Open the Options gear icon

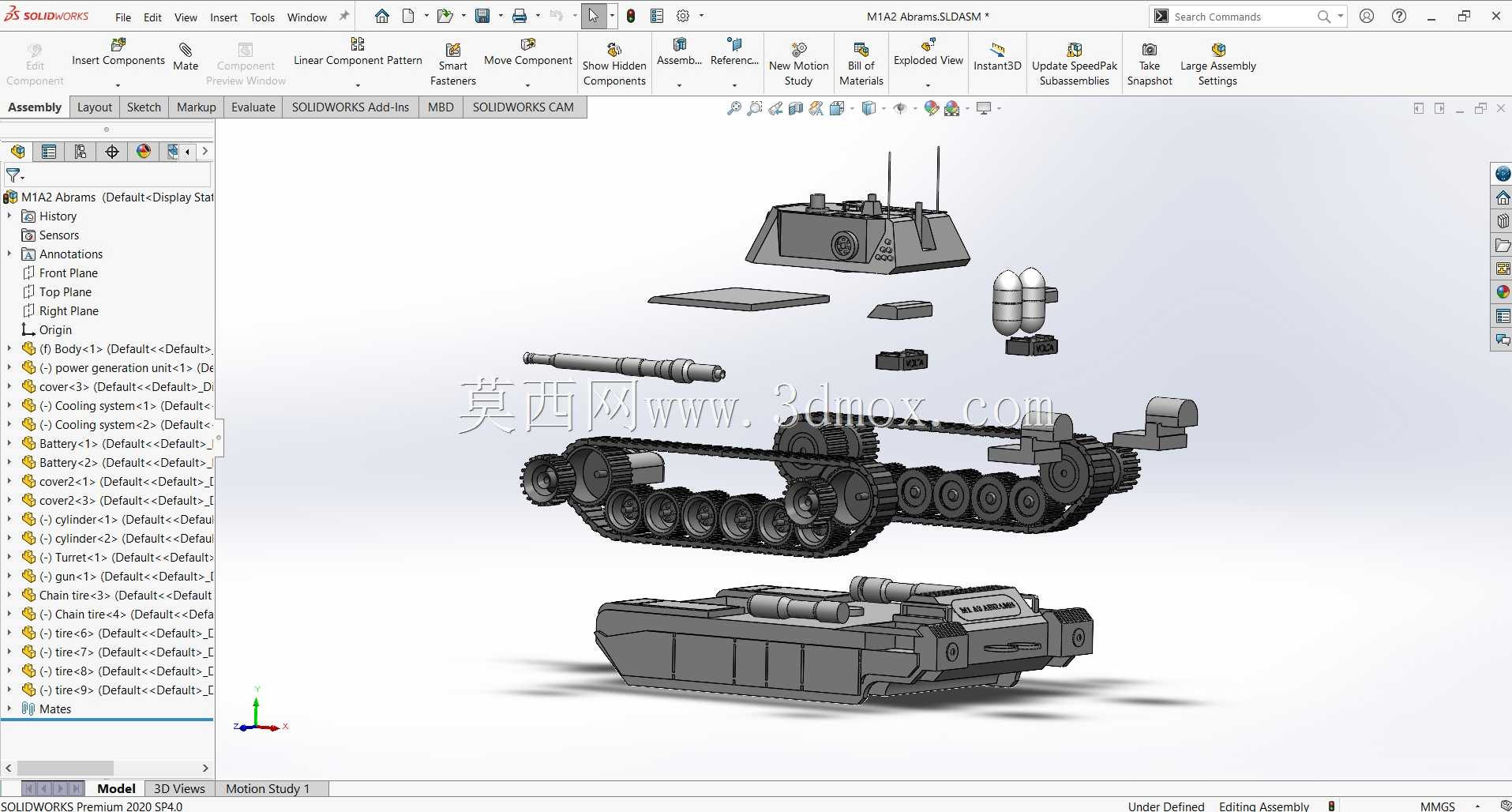pos(683,16)
